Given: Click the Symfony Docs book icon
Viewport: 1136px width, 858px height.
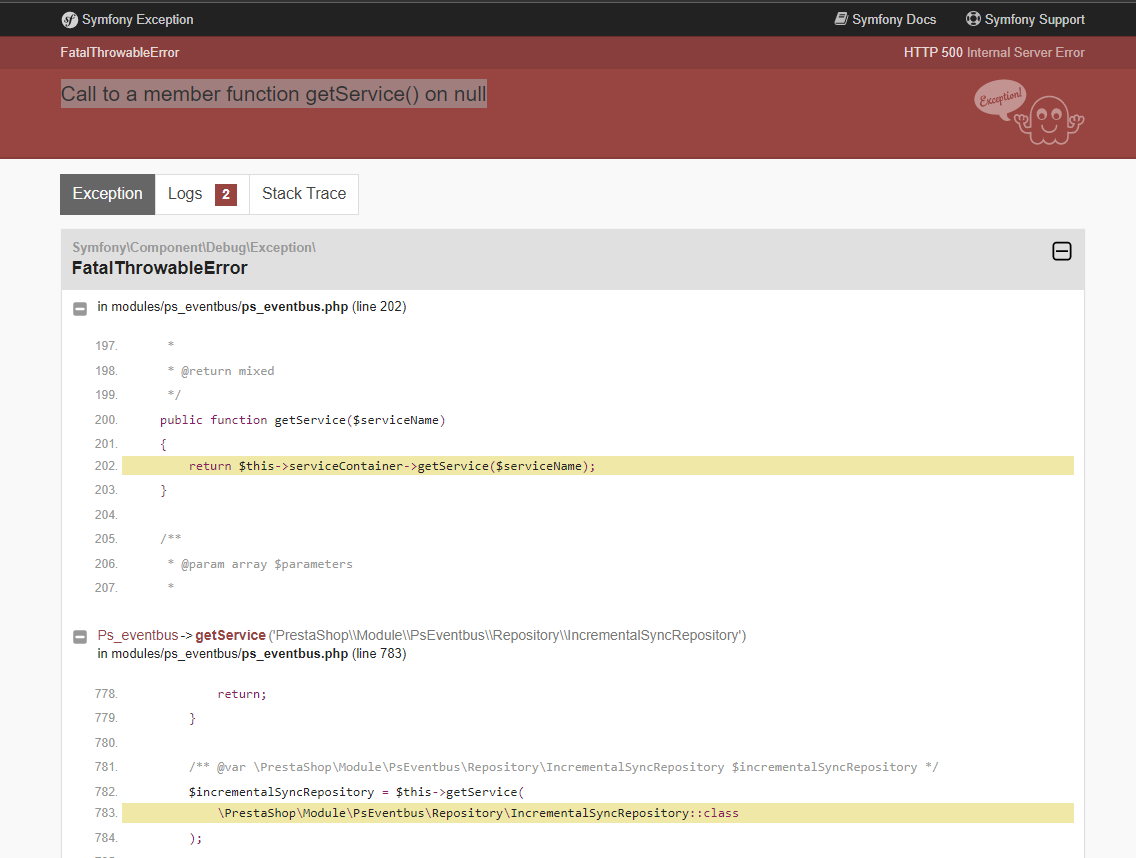Looking at the screenshot, I should (x=841, y=19).
